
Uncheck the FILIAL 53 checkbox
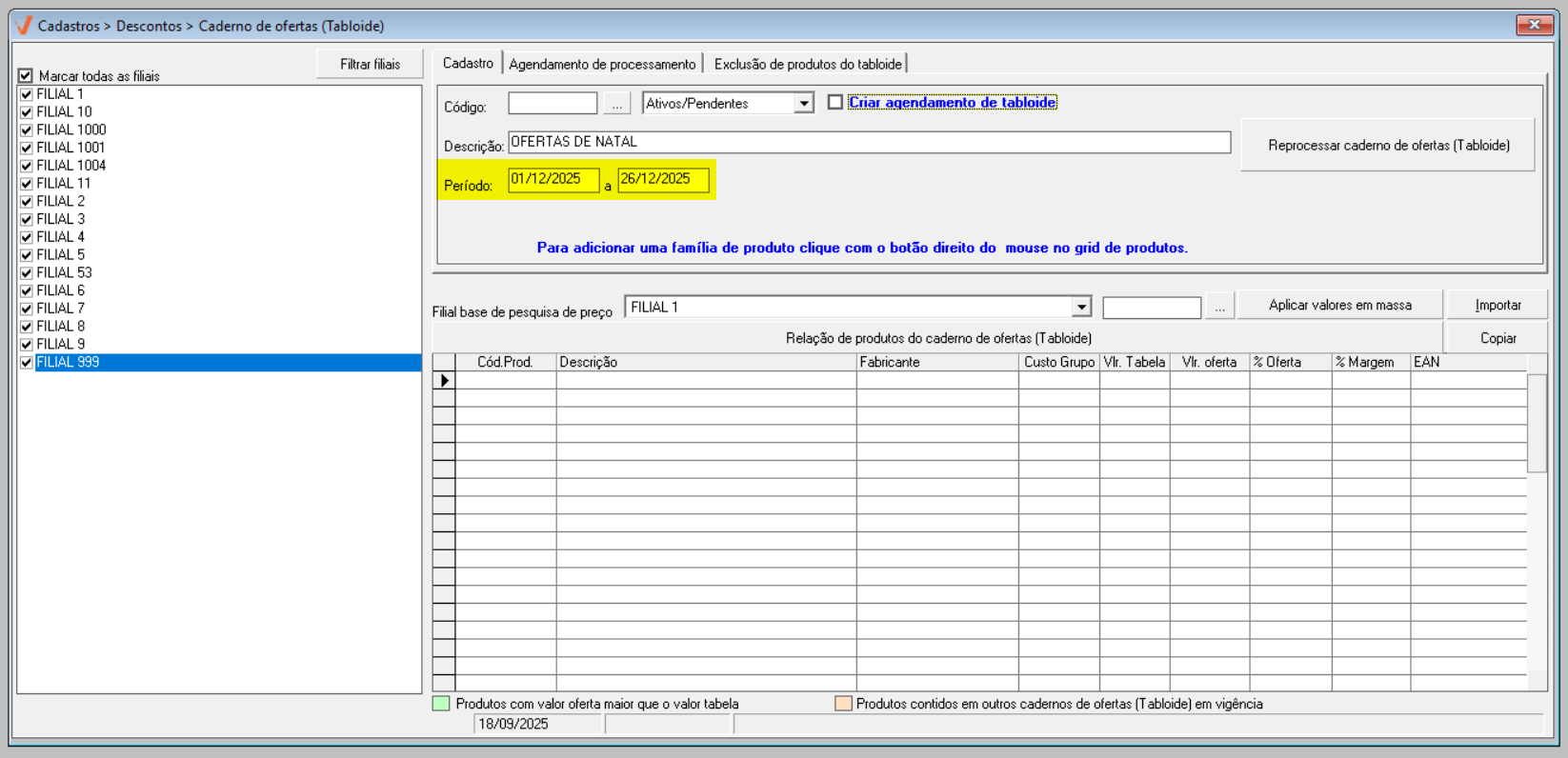point(27,273)
